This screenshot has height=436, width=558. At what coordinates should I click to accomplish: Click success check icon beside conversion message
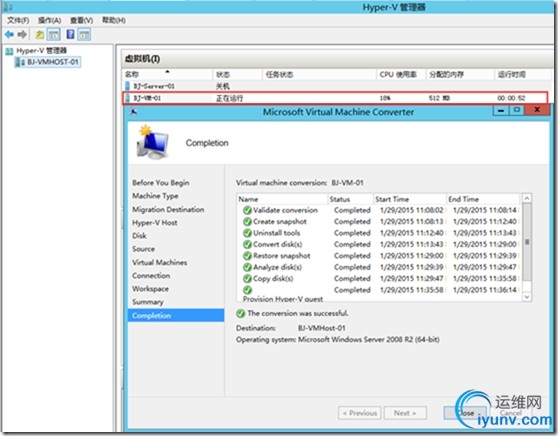(x=241, y=313)
